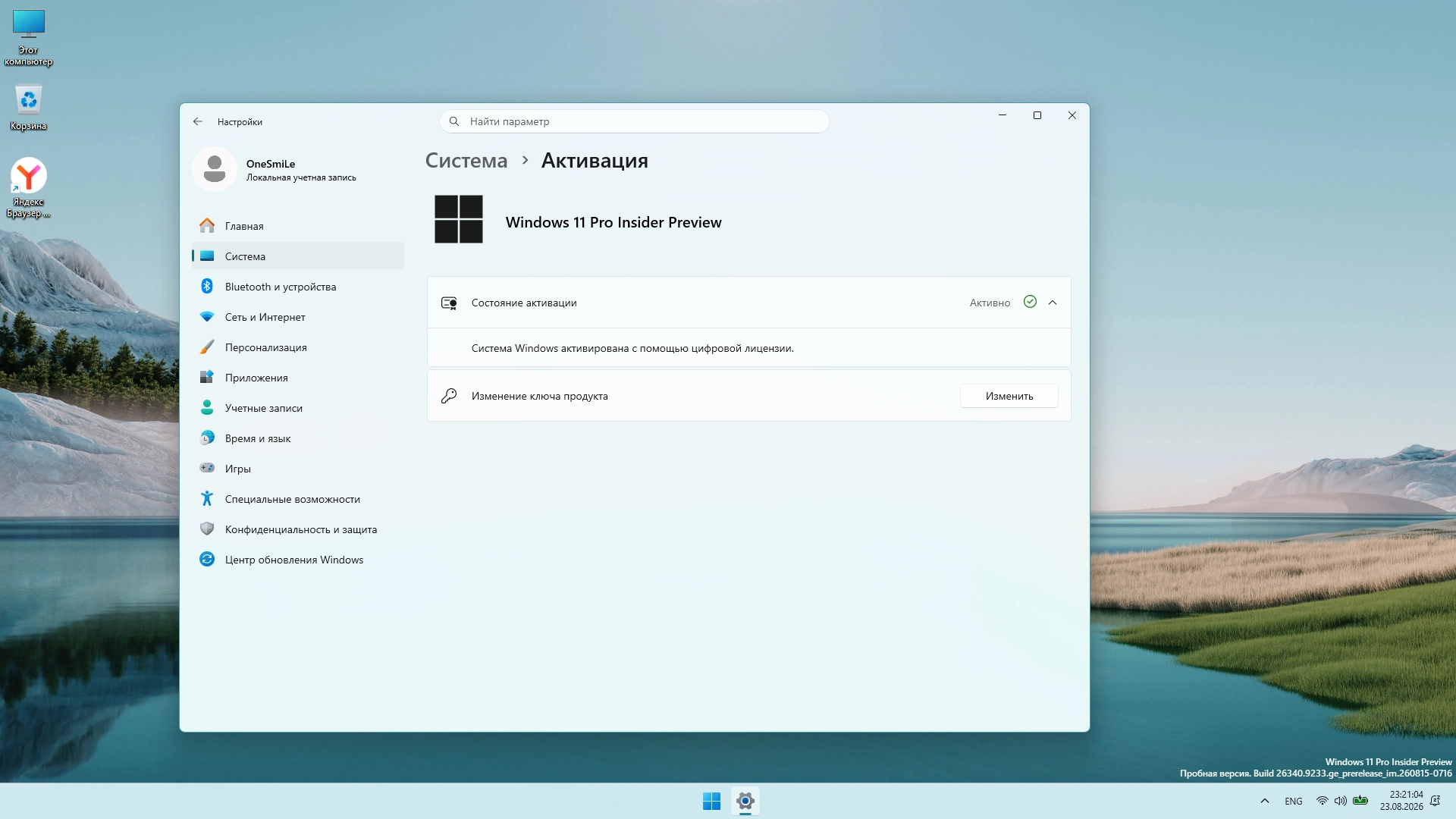
Task: Open the taskbar clock and date
Action: pos(1401,801)
